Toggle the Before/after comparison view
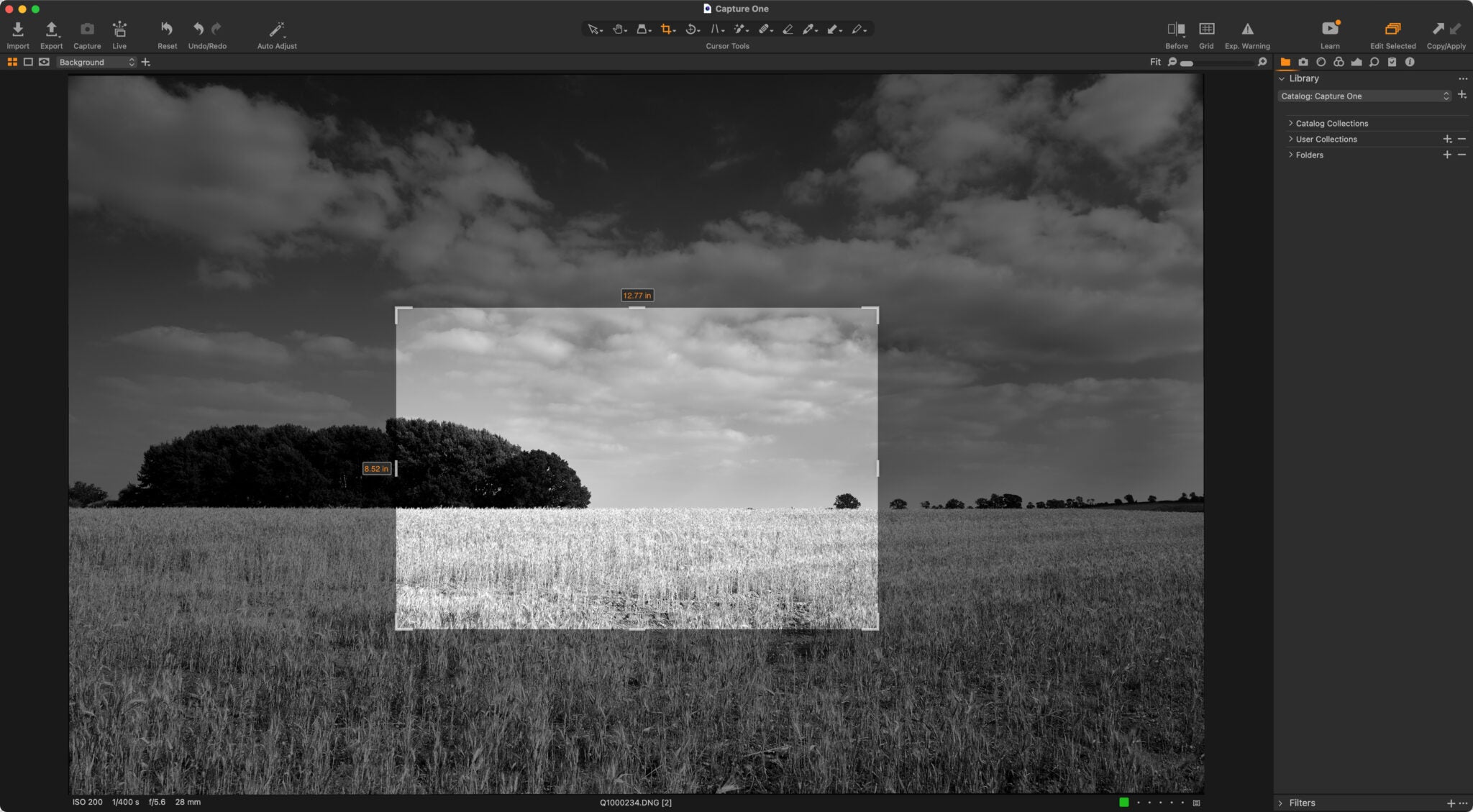The image size is (1473, 812). 1176,29
